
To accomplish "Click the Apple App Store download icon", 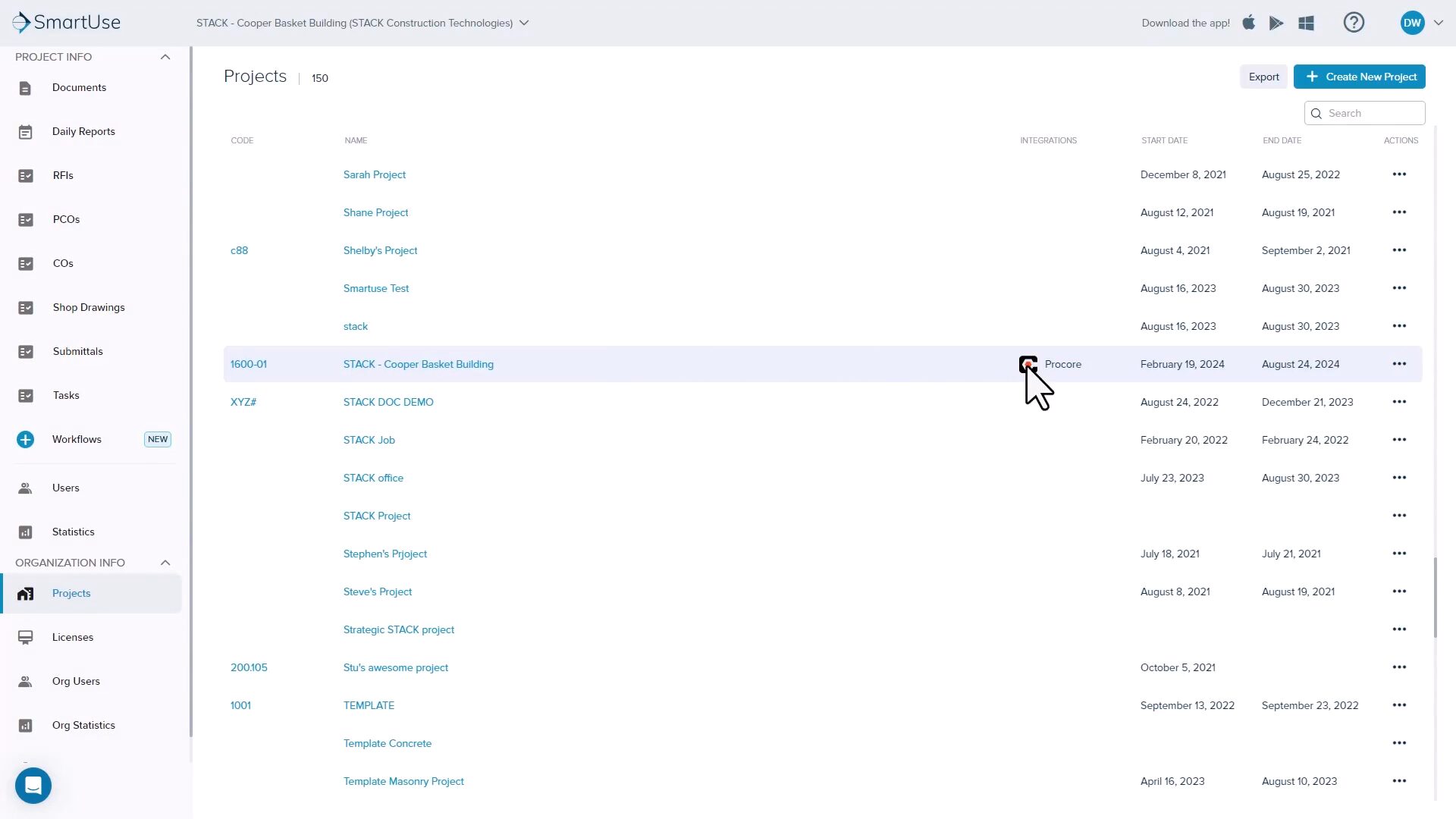I will click(1249, 22).
